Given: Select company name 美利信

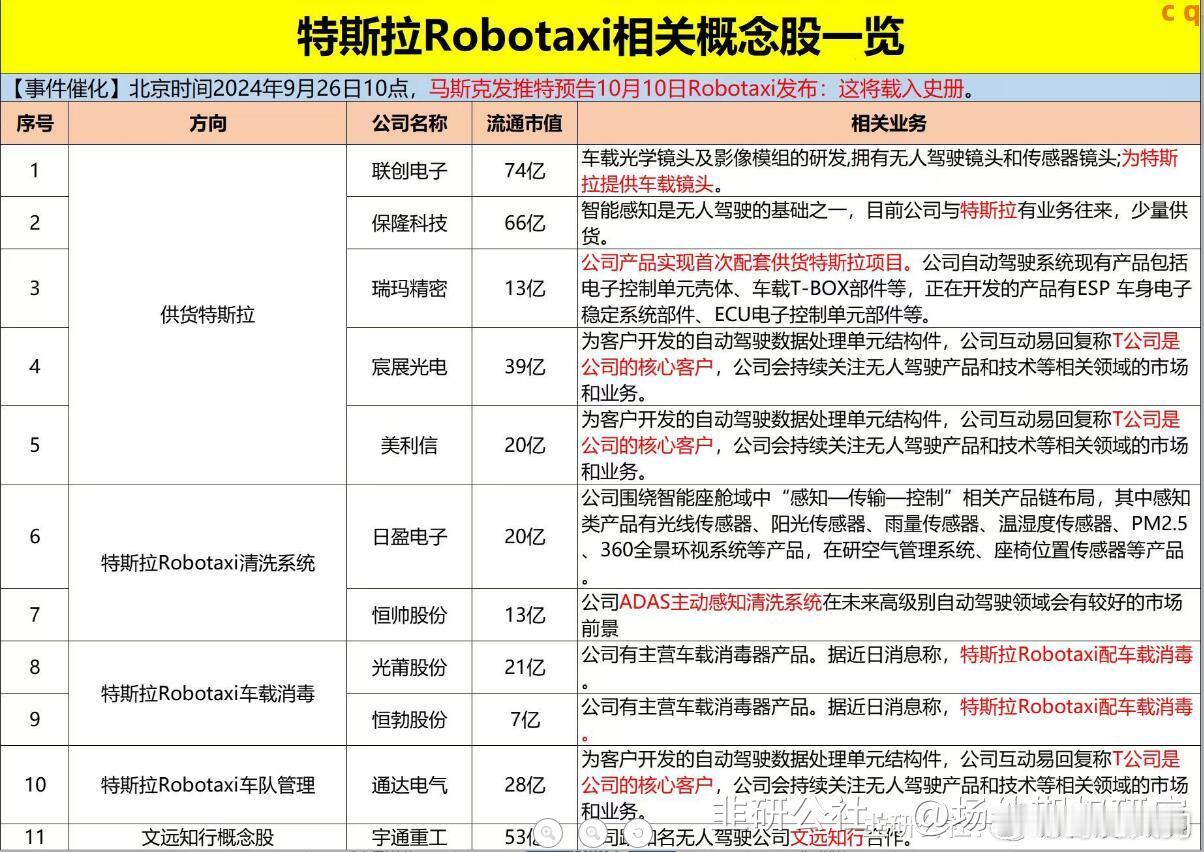Looking at the screenshot, I should 409,445.
